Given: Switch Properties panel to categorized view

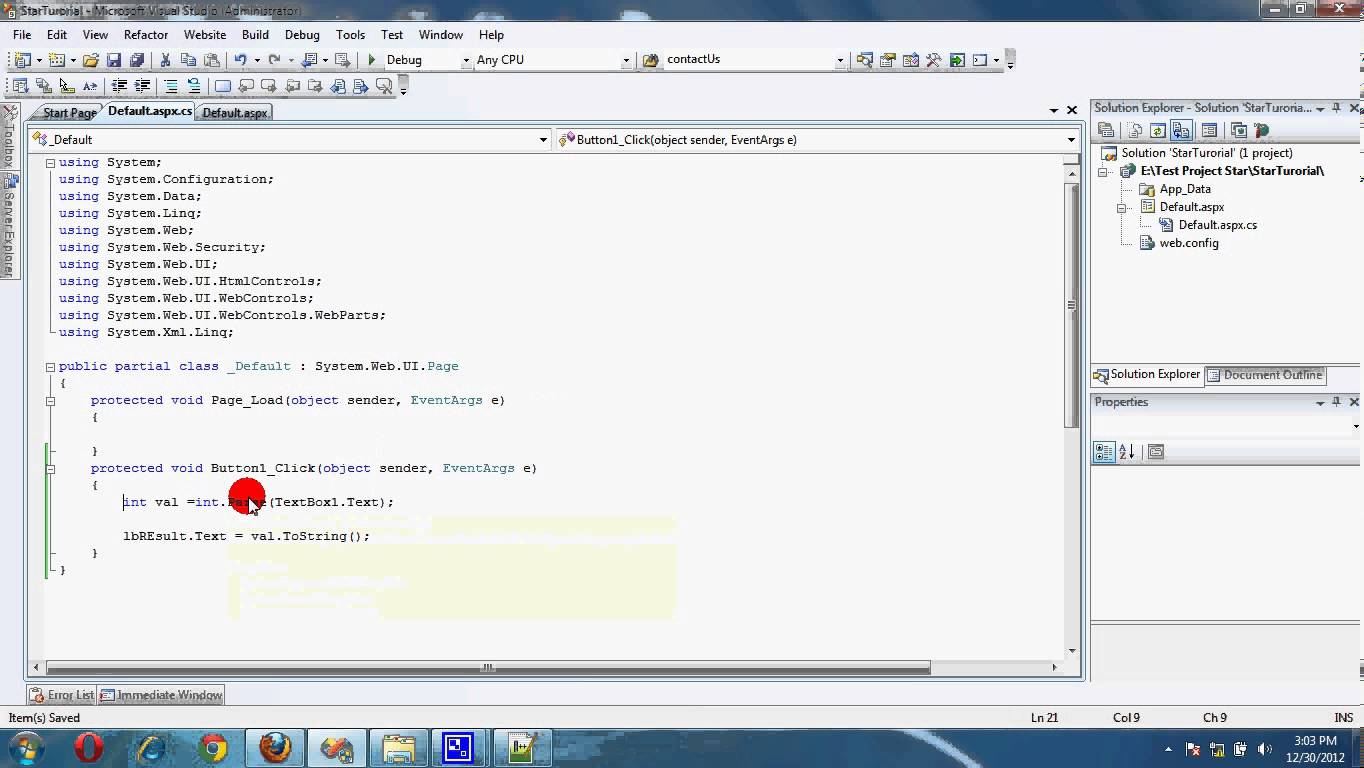Looking at the screenshot, I should (x=1103, y=451).
